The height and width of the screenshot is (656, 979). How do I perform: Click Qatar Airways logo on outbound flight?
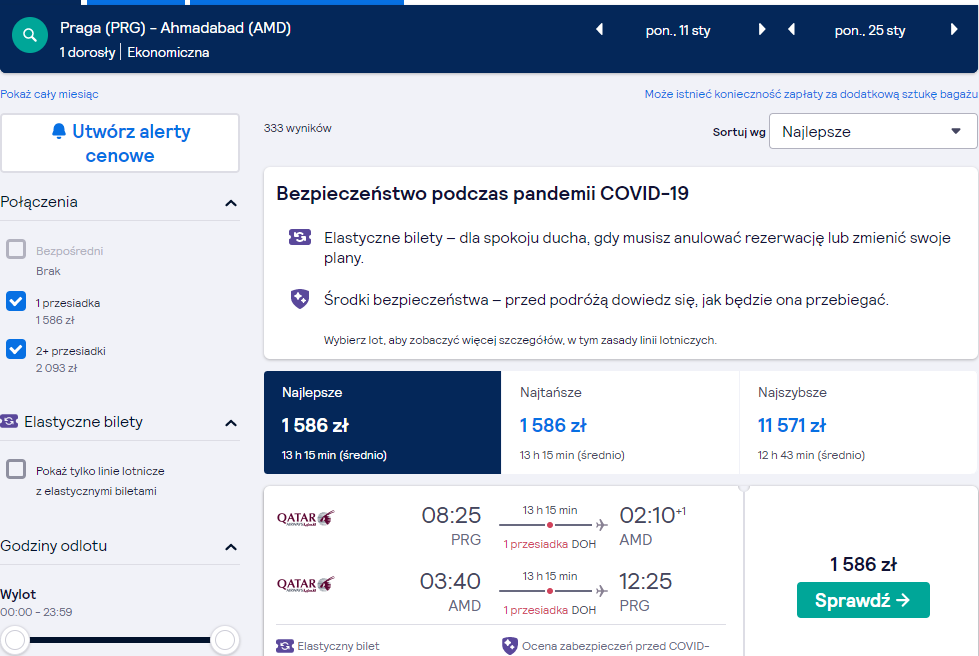click(306, 518)
